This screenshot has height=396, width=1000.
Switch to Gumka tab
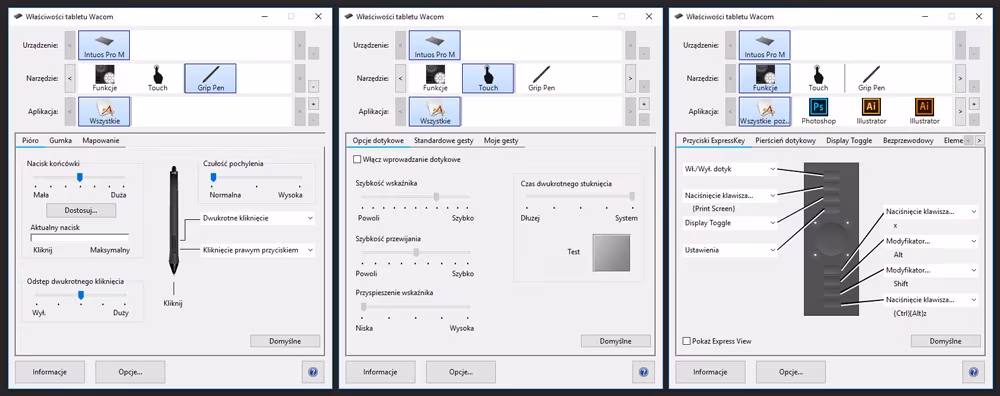61,140
